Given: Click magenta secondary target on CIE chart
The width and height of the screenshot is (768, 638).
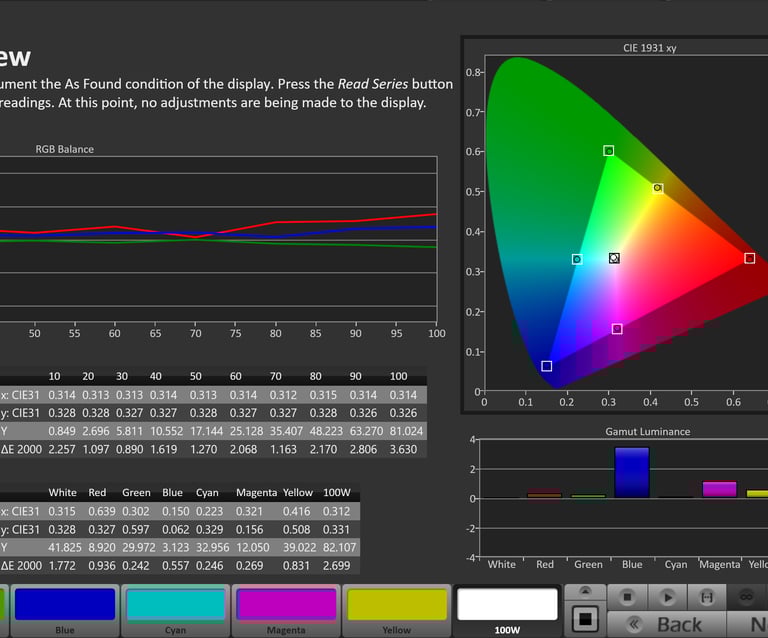Looking at the screenshot, I should [x=617, y=329].
